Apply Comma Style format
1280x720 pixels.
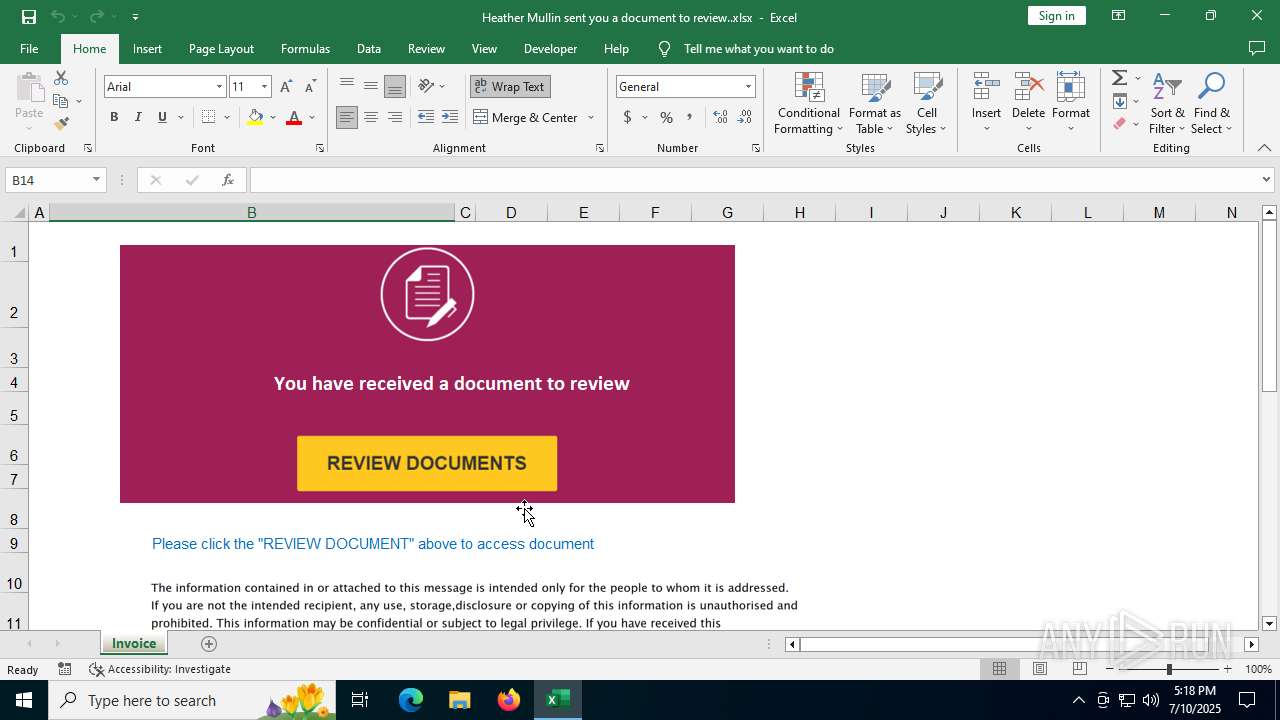tap(689, 117)
